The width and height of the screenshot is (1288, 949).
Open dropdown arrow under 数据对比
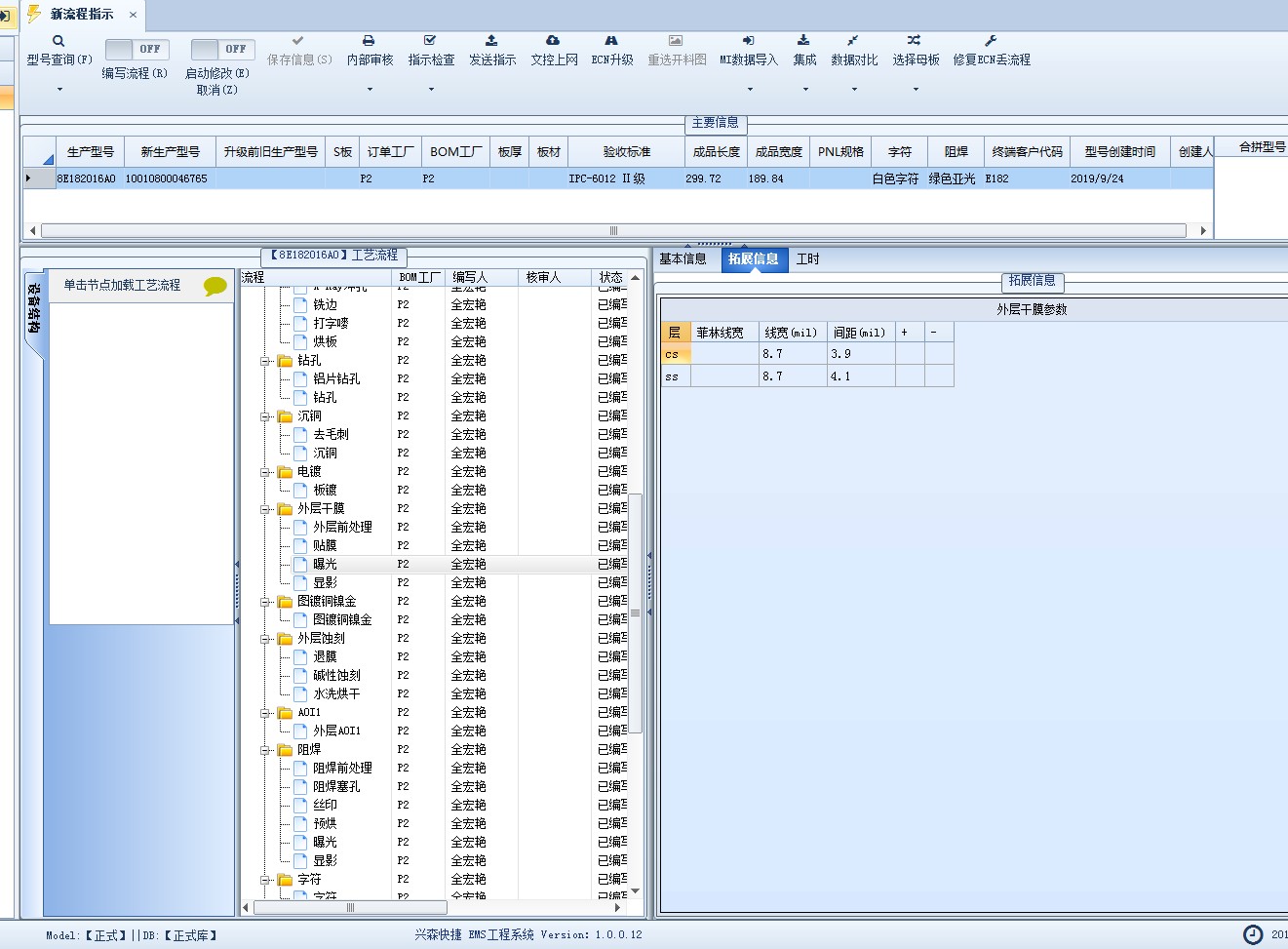pos(854,90)
